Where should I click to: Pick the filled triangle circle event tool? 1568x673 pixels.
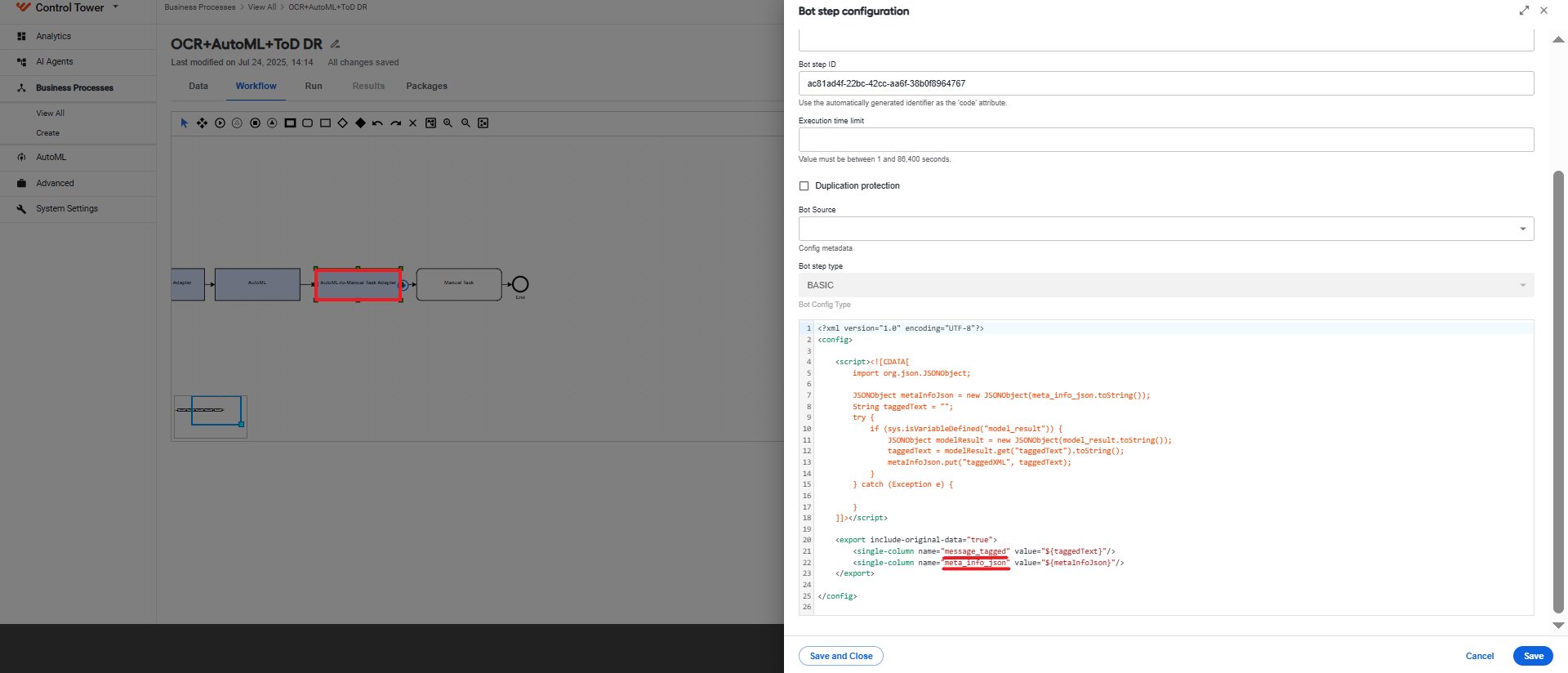(272, 123)
